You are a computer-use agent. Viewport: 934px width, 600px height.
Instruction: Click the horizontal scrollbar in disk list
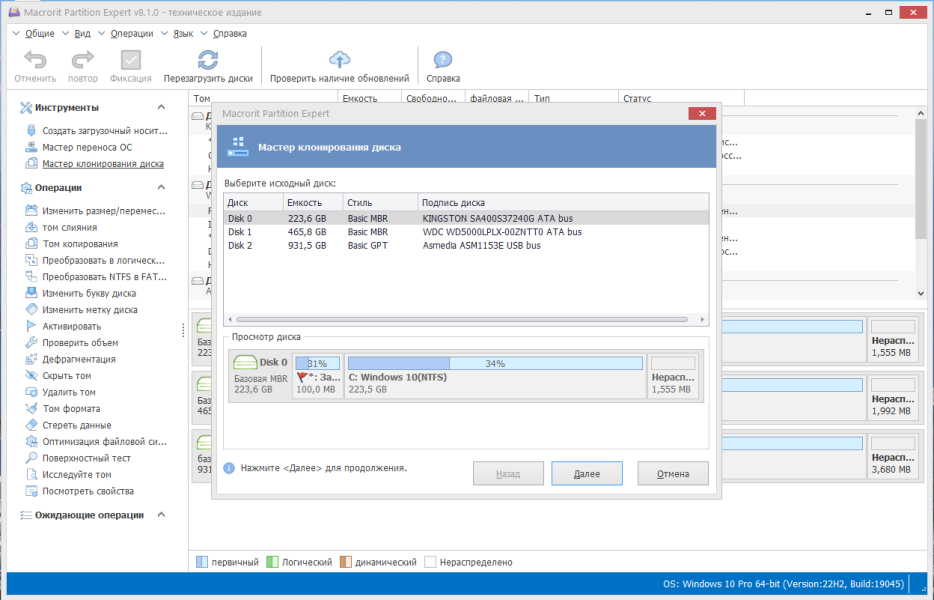[x=462, y=319]
